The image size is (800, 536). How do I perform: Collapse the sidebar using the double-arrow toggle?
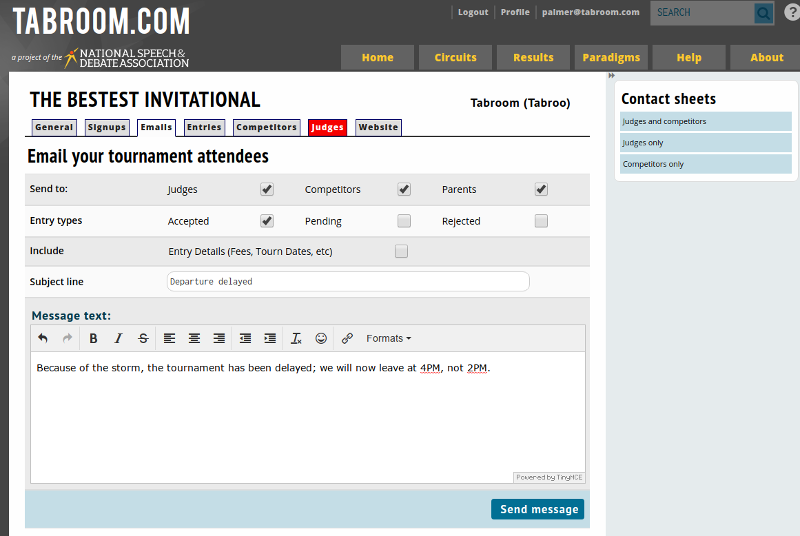click(x=611, y=76)
